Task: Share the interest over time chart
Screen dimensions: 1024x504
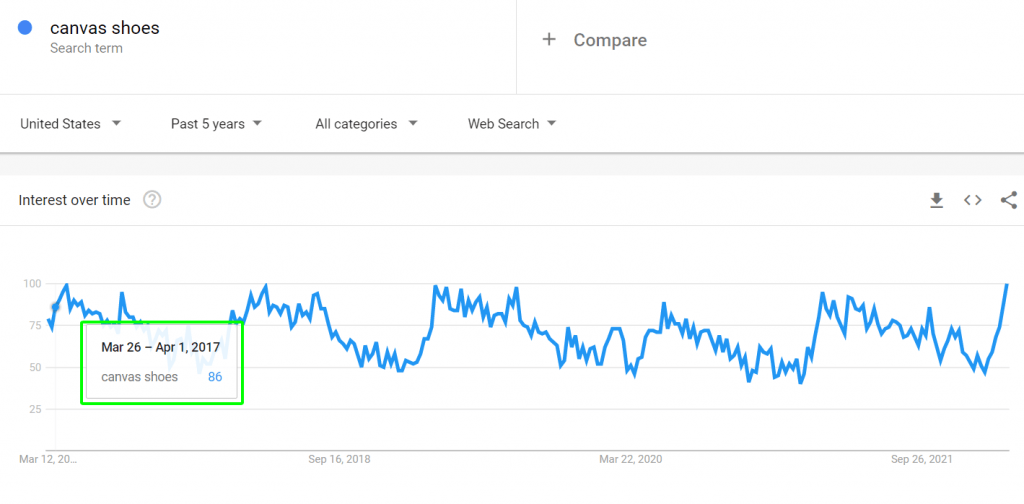Action: pos(1009,200)
